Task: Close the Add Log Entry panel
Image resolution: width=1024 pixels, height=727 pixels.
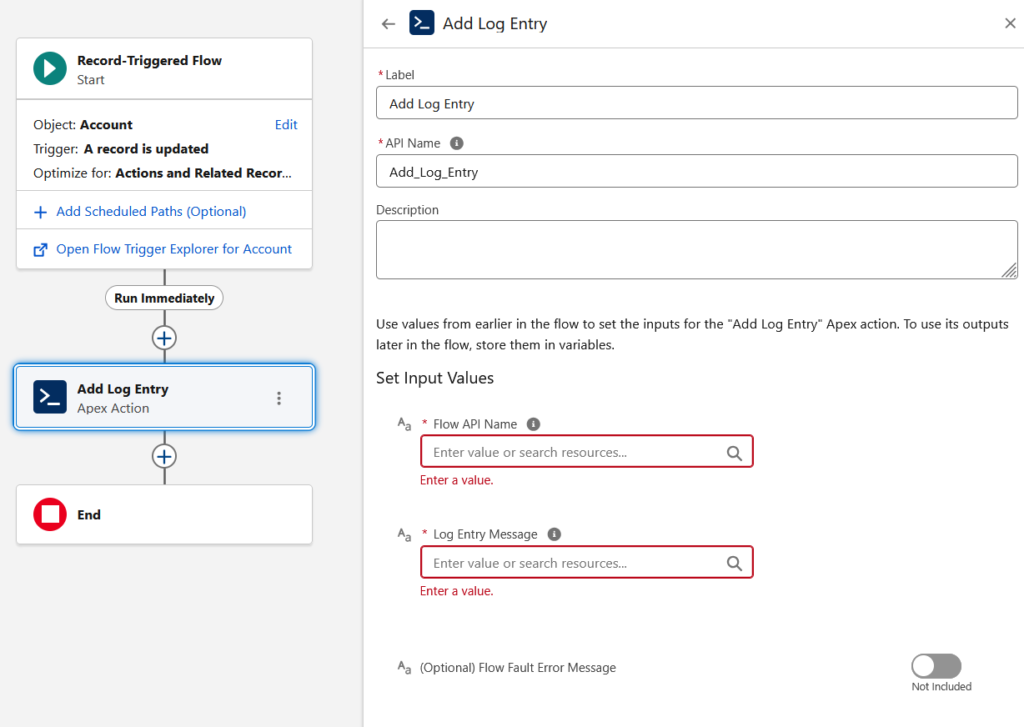Action: pyautogui.click(x=1010, y=24)
